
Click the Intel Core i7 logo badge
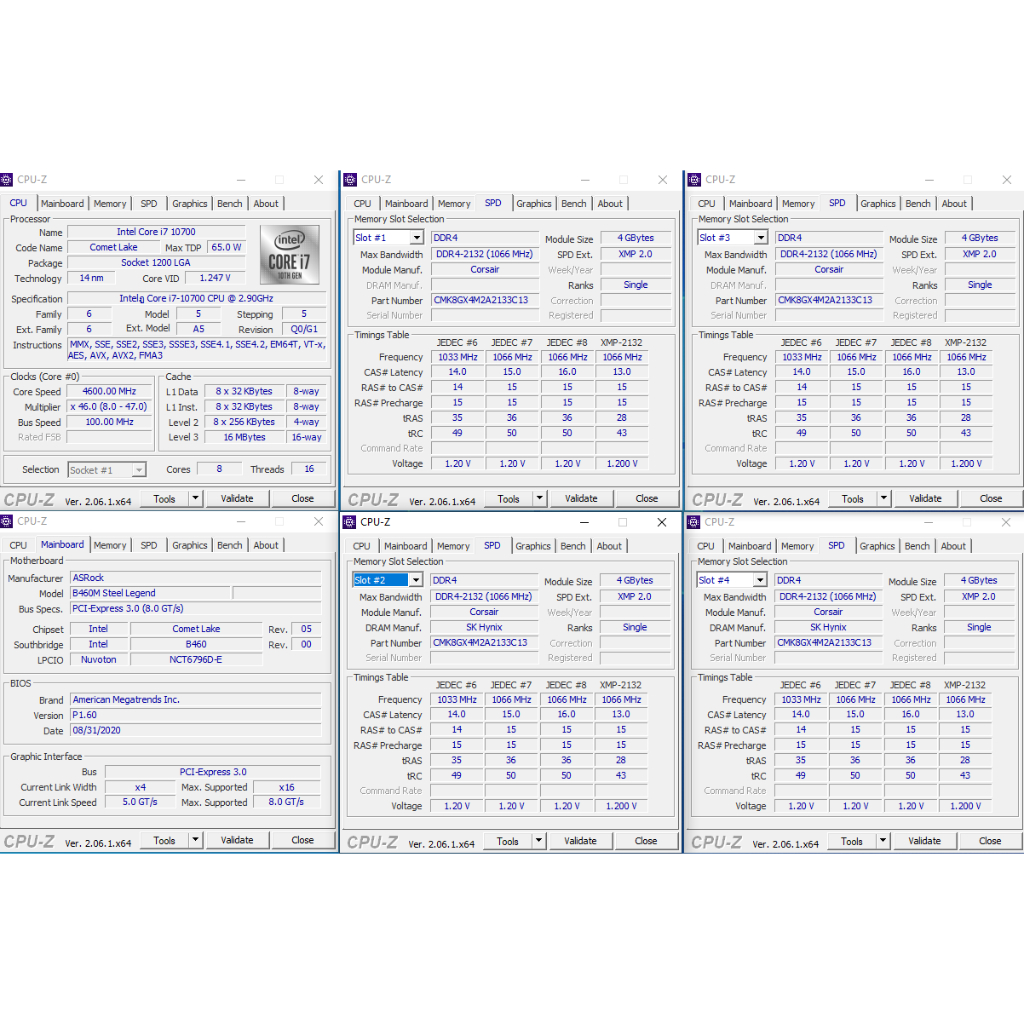[x=290, y=254]
